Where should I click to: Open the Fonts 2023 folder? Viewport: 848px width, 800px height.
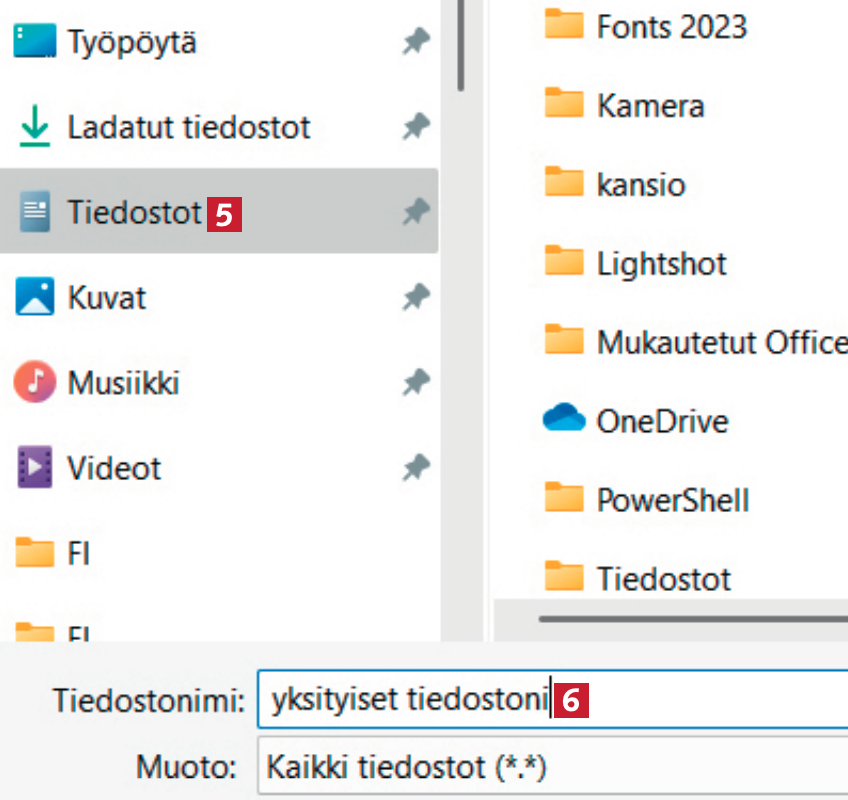[671, 26]
